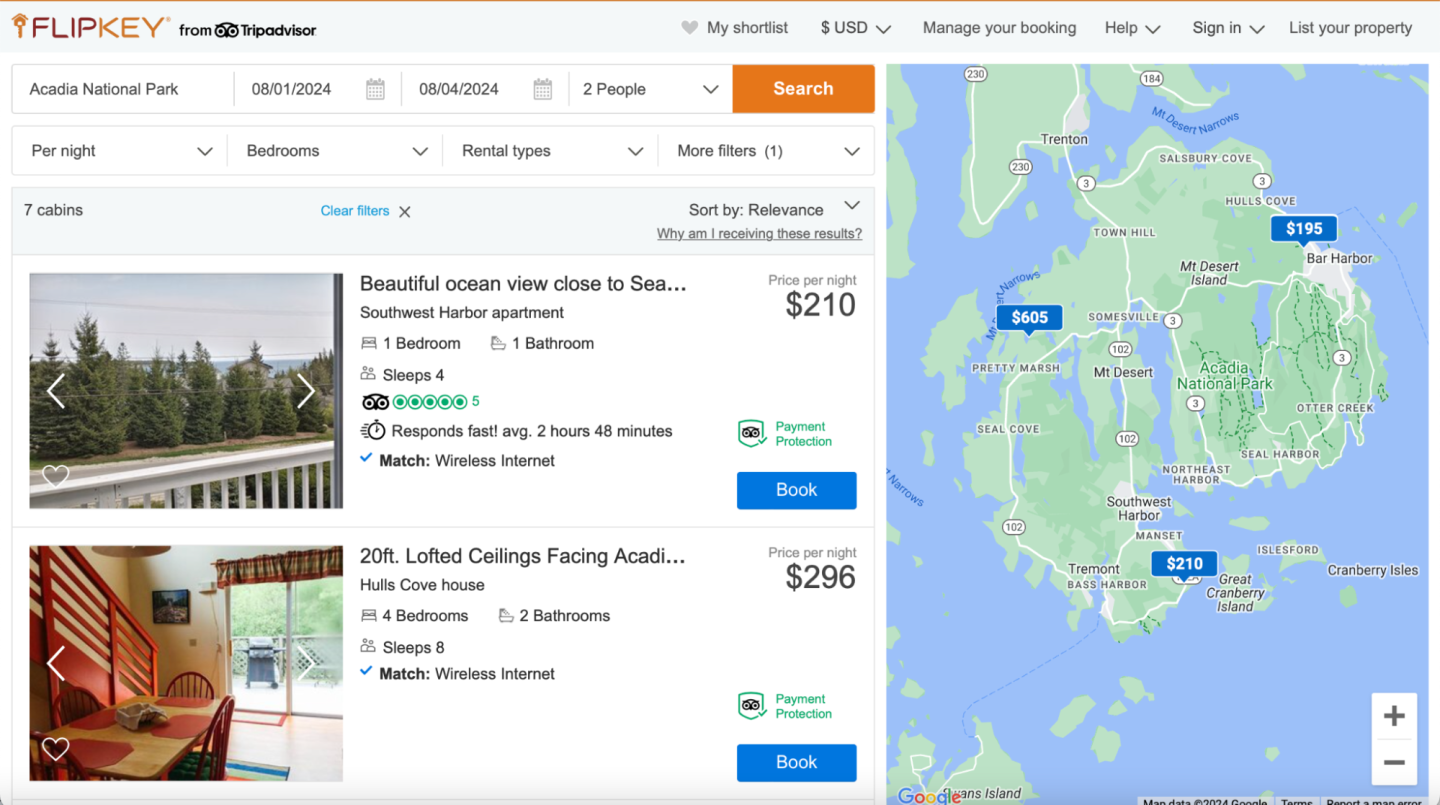Show next photo of ocean view listing
1440x805 pixels.
pyautogui.click(x=306, y=391)
